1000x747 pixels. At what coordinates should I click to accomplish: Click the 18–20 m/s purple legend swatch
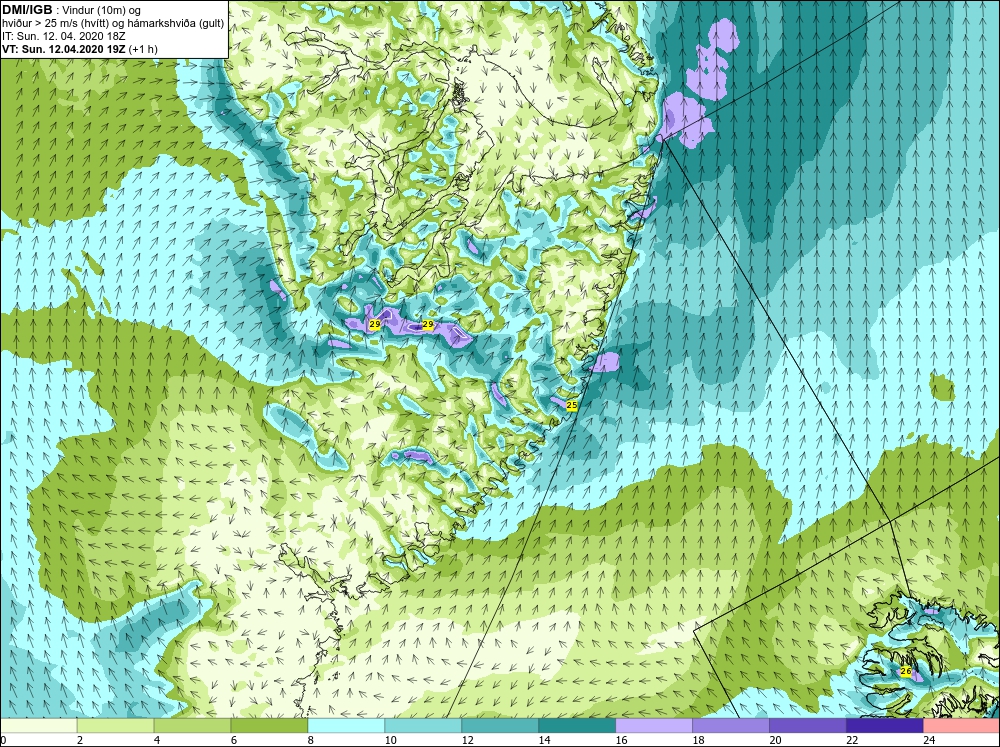[731, 726]
